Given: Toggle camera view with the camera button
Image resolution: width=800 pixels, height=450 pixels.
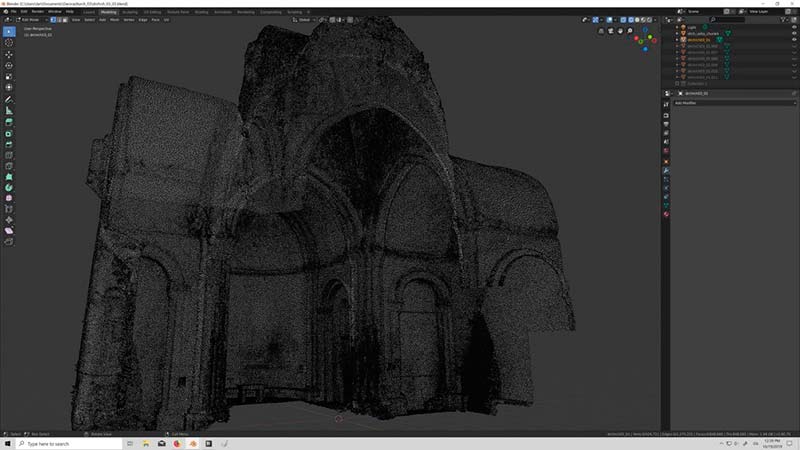Looking at the screenshot, I should (x=611, y=31).
